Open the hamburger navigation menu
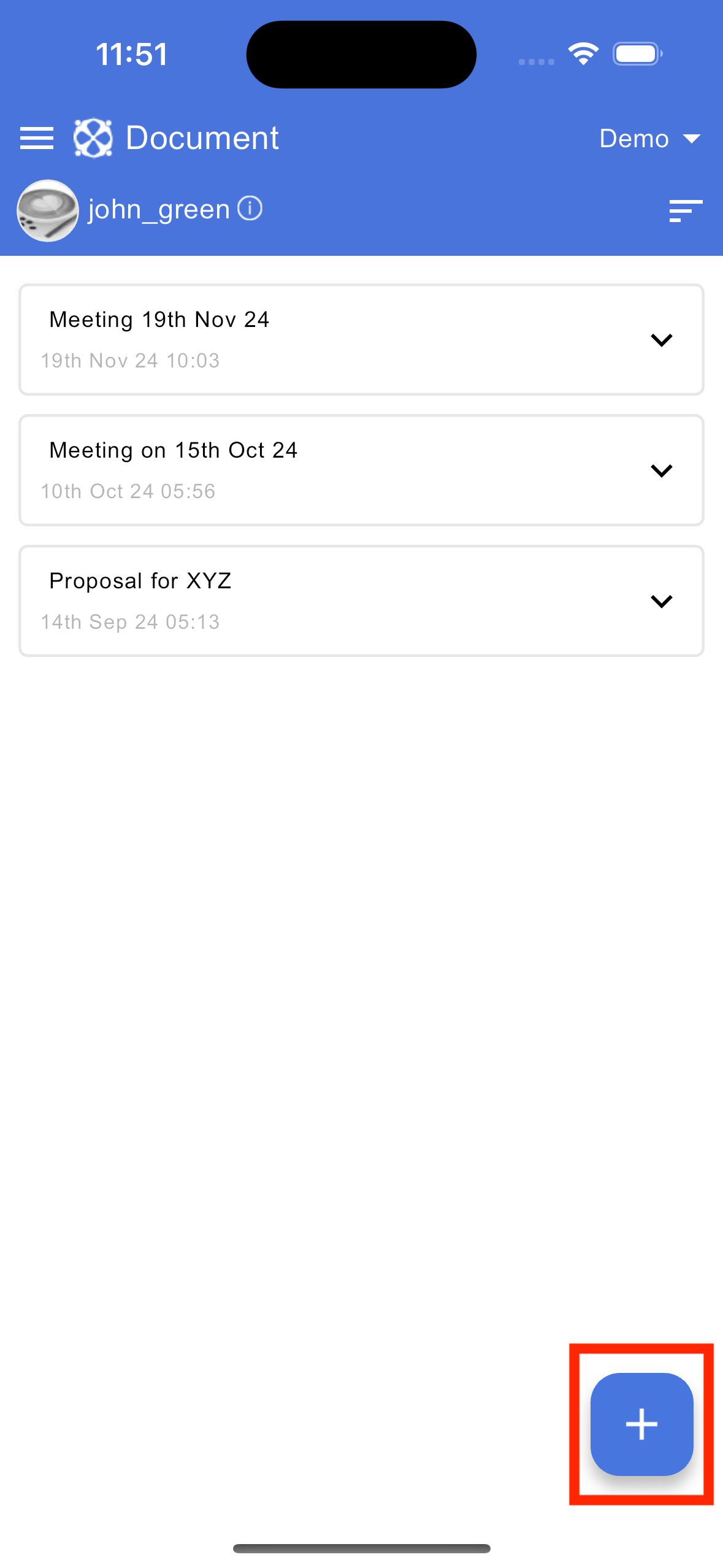Screen dimensions: 723x1568 pyautogui.click(x=37, y=138)
